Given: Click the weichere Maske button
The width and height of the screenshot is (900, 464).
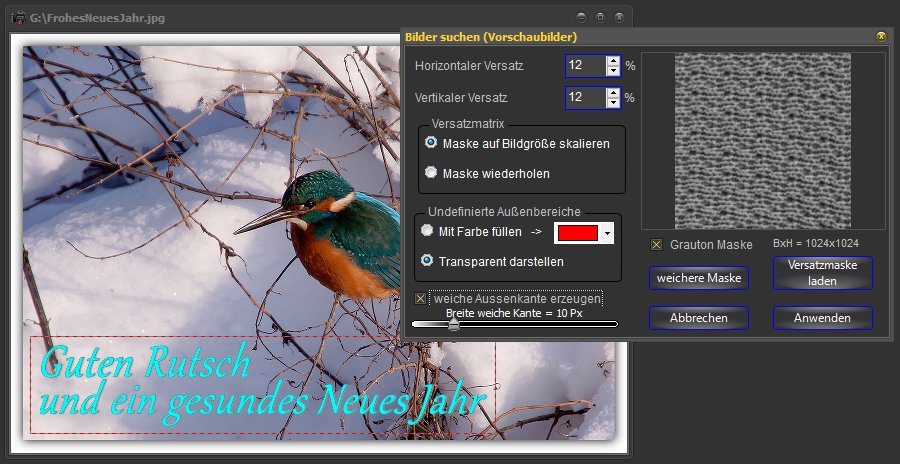Looking at the screenshot, I should coord(699,278).
